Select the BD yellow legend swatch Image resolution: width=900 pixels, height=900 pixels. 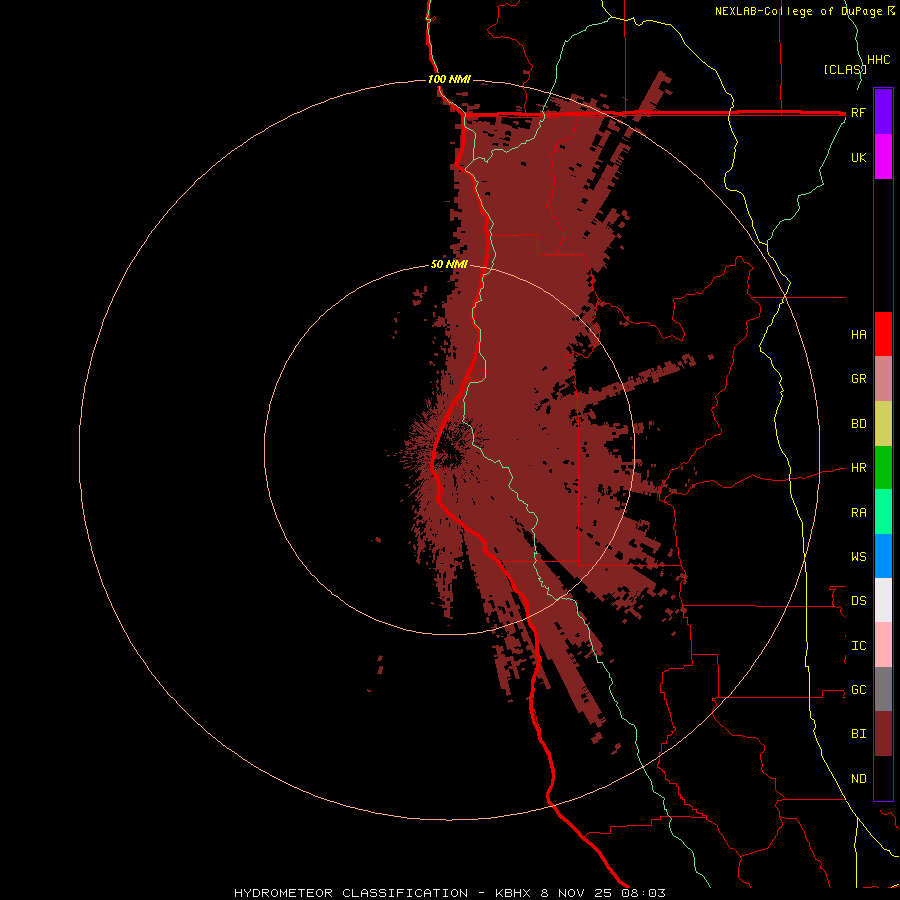(x=883, y=424)
